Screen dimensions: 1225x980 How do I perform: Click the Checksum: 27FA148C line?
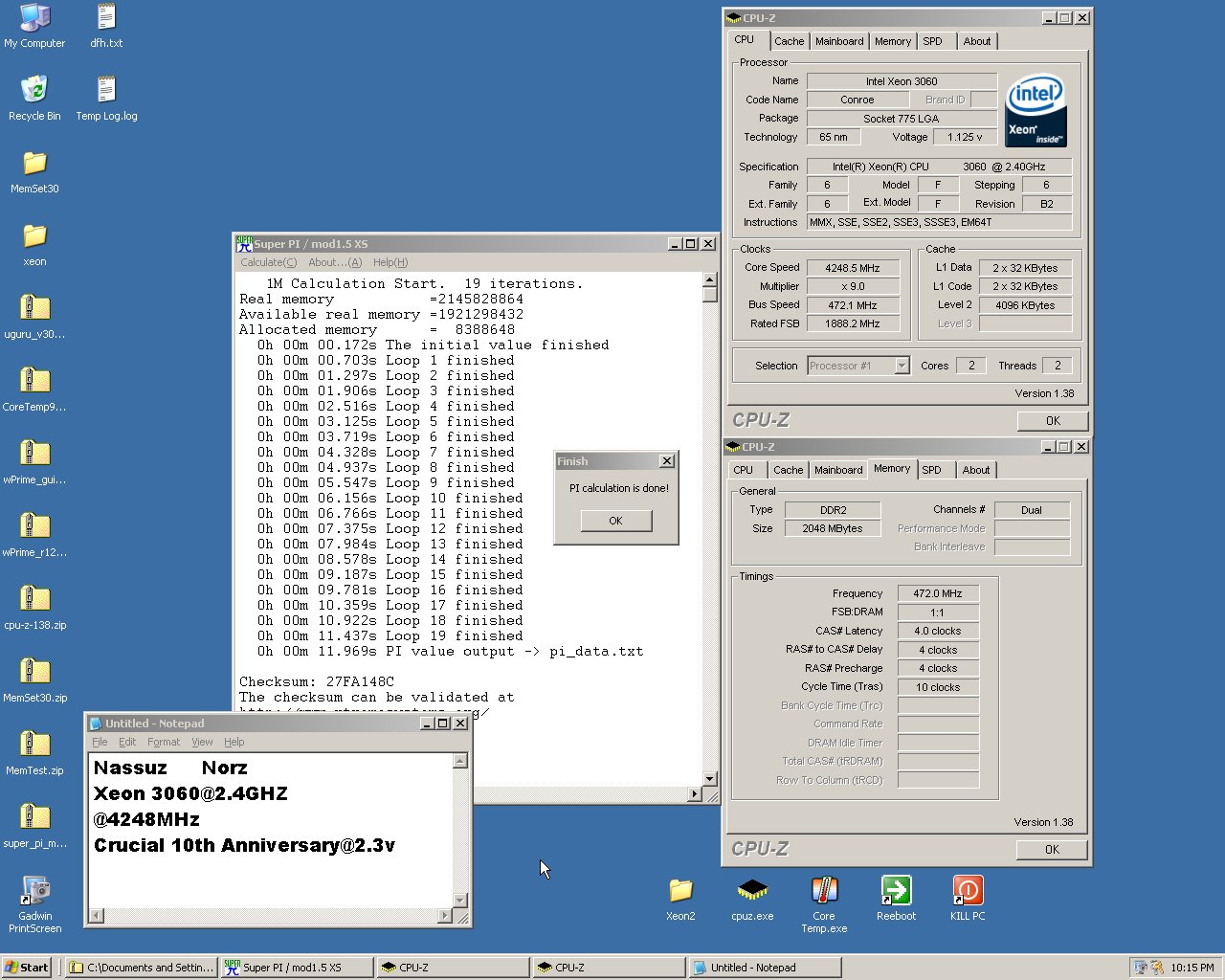(x=317, y=682)
